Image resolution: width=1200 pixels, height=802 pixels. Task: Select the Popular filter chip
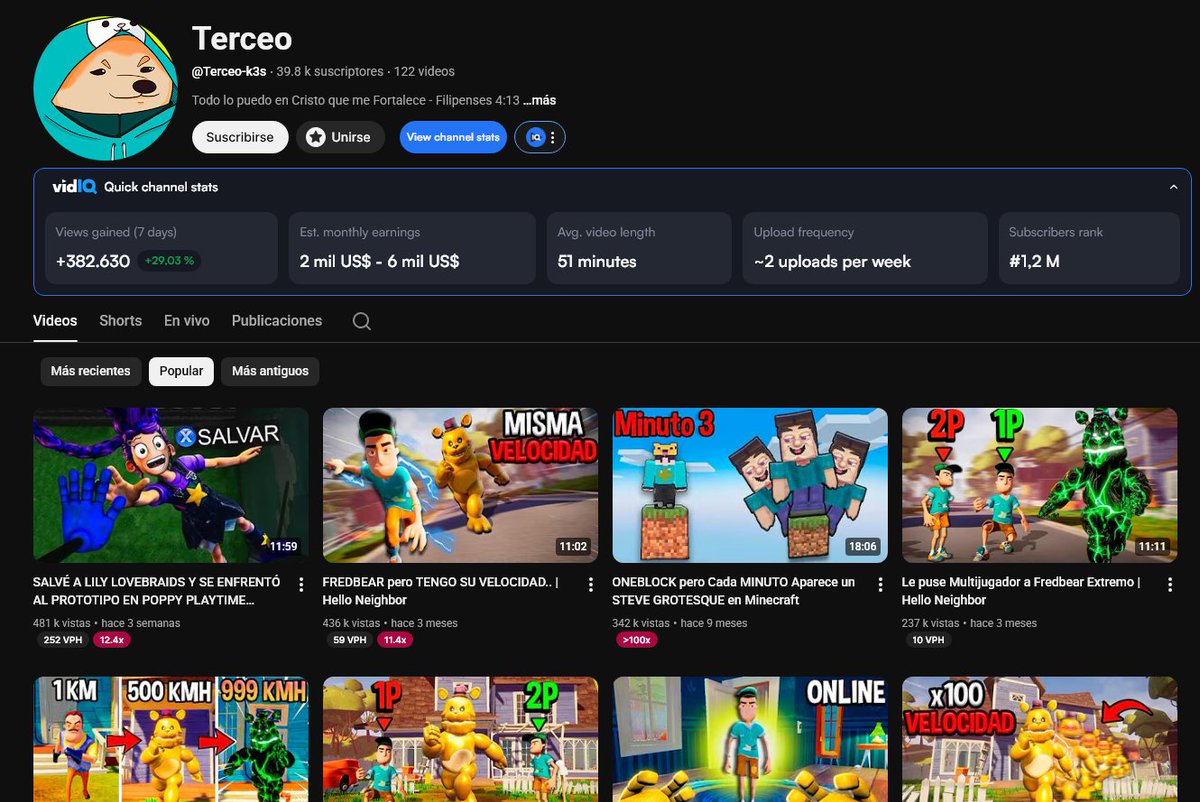[181, 371]
